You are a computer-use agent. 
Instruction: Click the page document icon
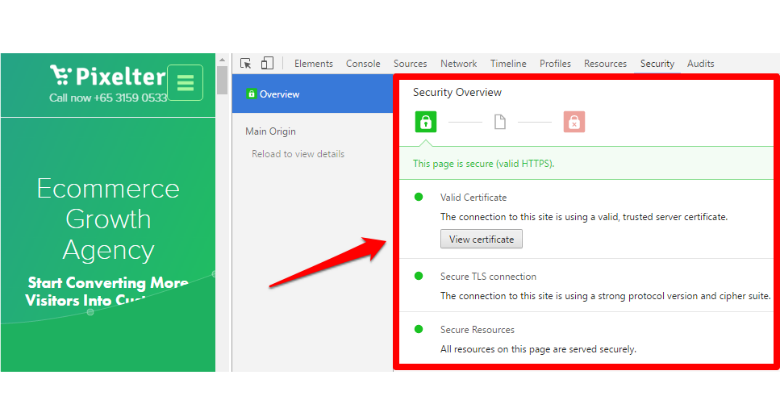pos(500,122)
